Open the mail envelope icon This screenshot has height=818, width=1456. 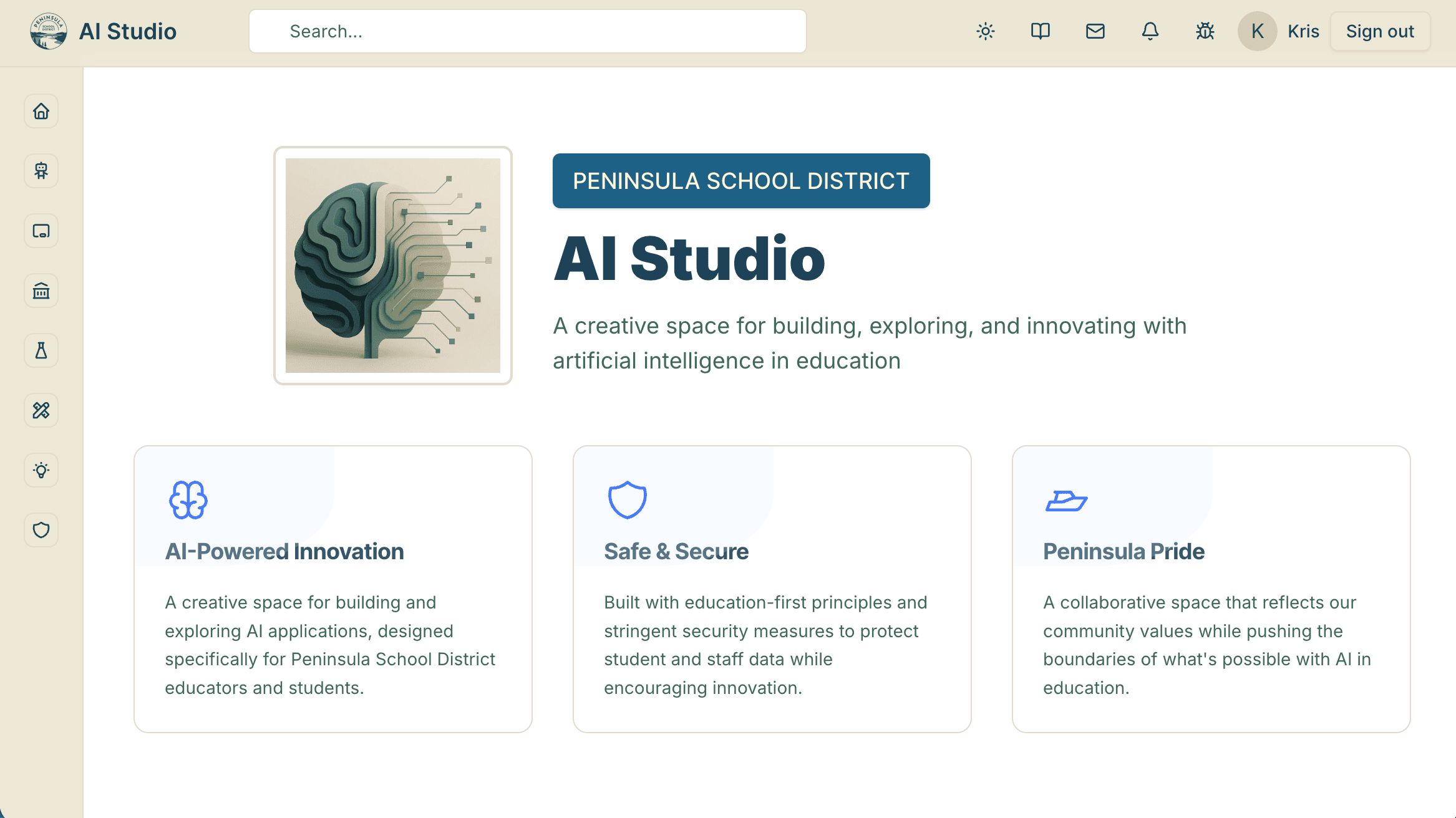click(1095, 31)
